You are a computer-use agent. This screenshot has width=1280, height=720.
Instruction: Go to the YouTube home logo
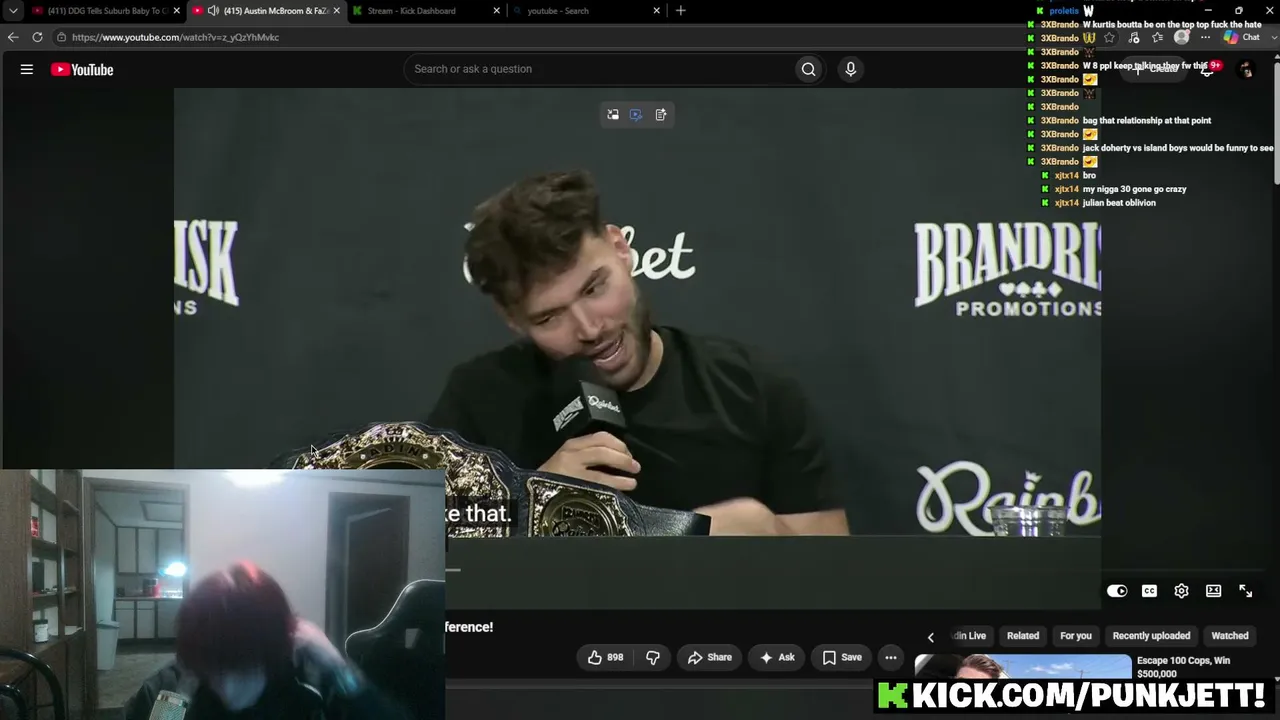[82, 70]
